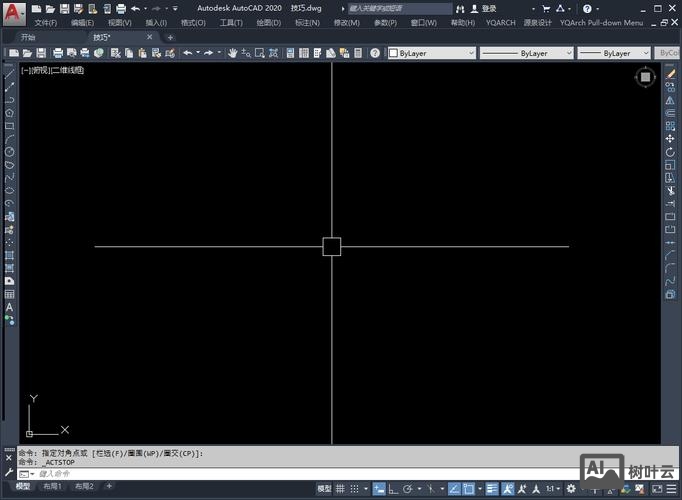Screen dimensions: 682x500
Task: Toggle the 模型 model space button
Action: click(323, 489)
